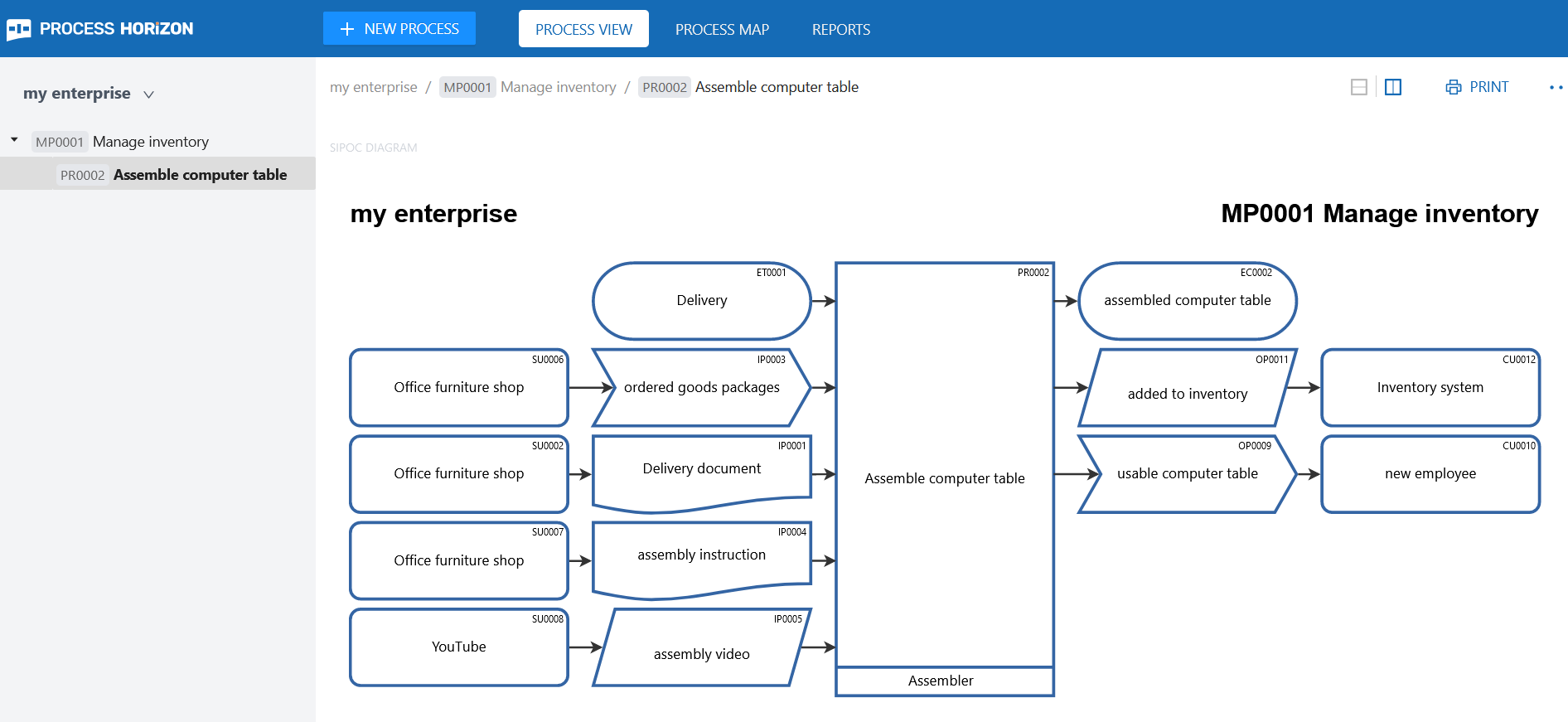Go to Manage inventory breadcrumb
Screen dimensions: 1568x722
pos(558,87)
